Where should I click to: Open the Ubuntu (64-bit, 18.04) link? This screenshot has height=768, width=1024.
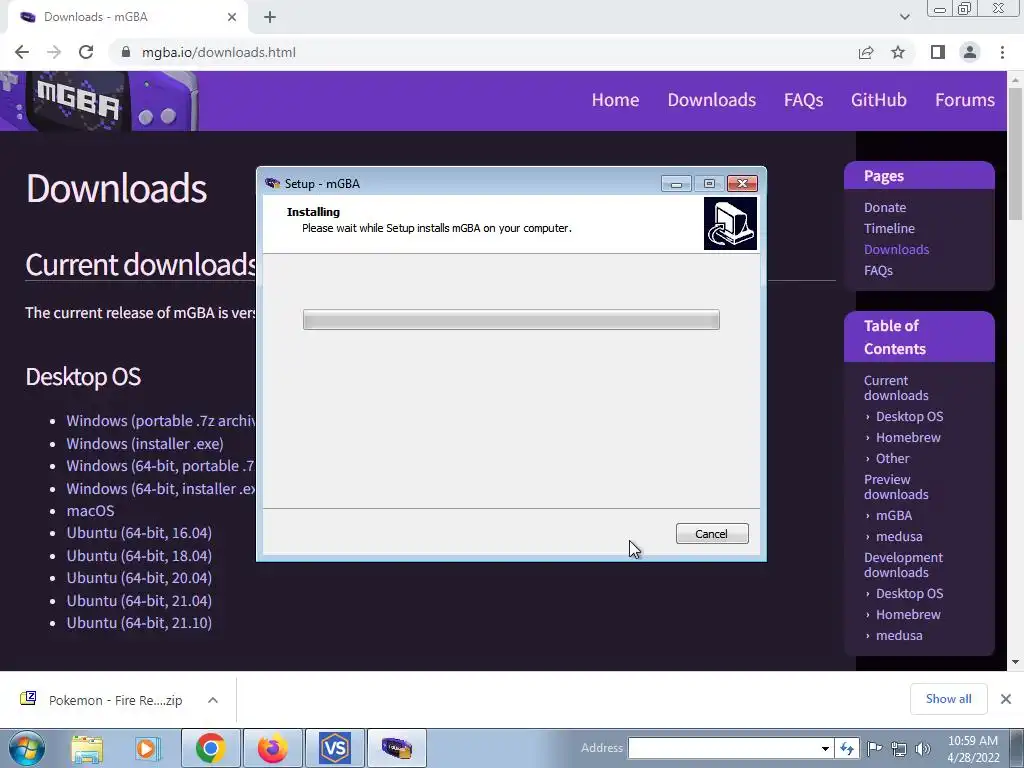click(139, 556)
